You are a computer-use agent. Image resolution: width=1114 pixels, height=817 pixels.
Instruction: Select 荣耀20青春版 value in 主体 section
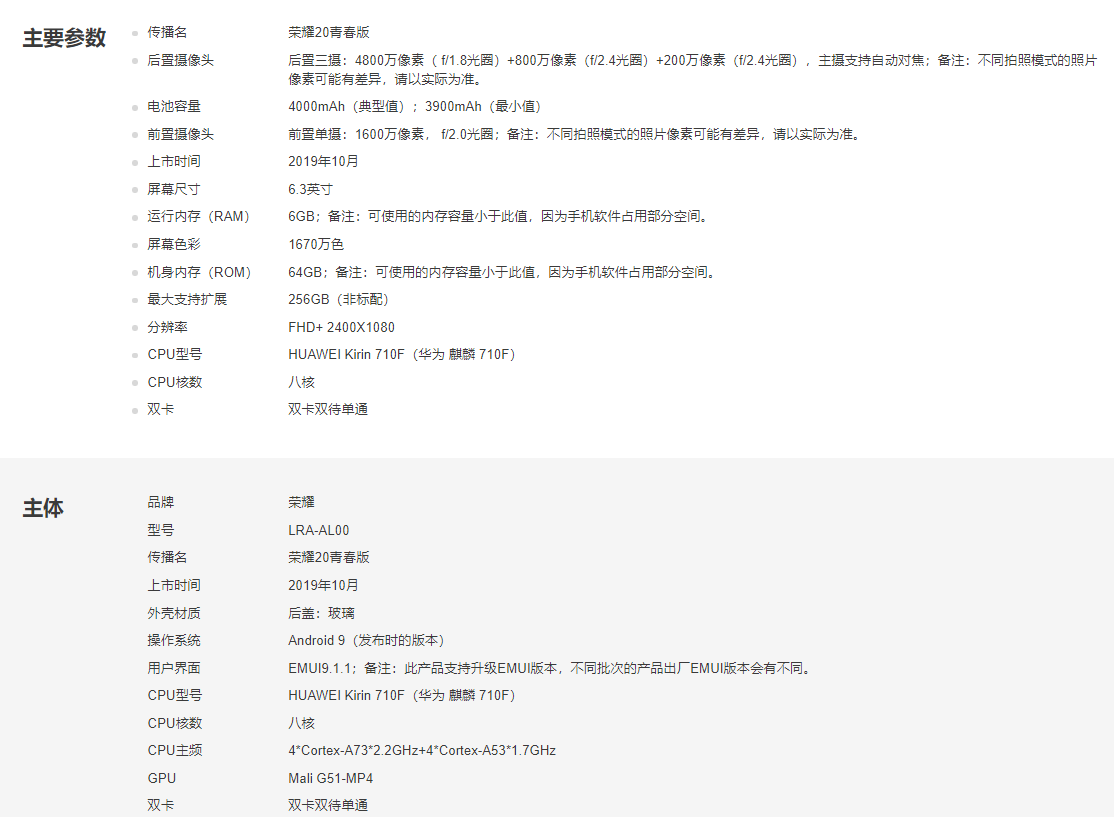tap(329, 557)
